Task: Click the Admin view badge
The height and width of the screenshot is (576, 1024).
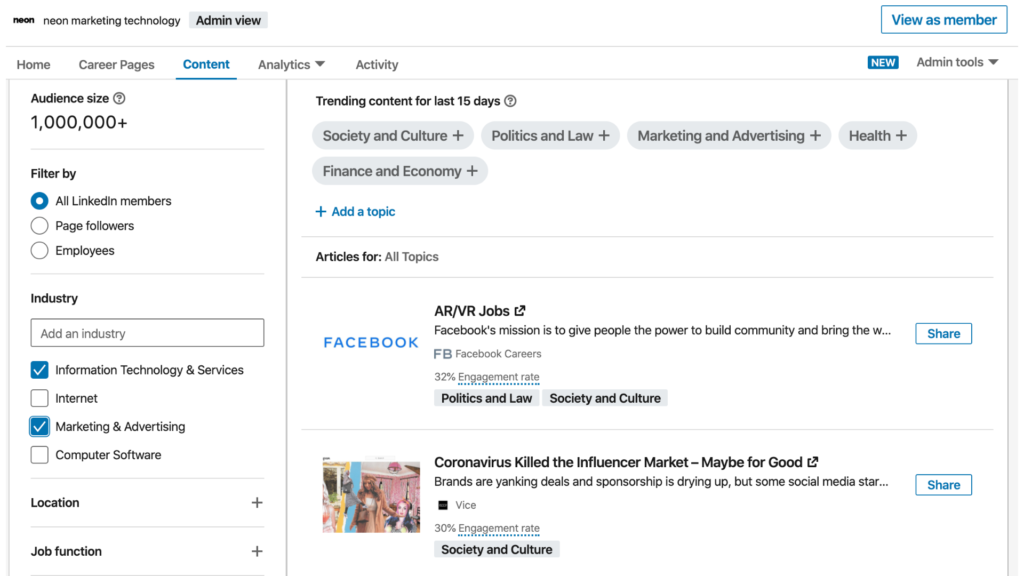Action: [229, 20]
